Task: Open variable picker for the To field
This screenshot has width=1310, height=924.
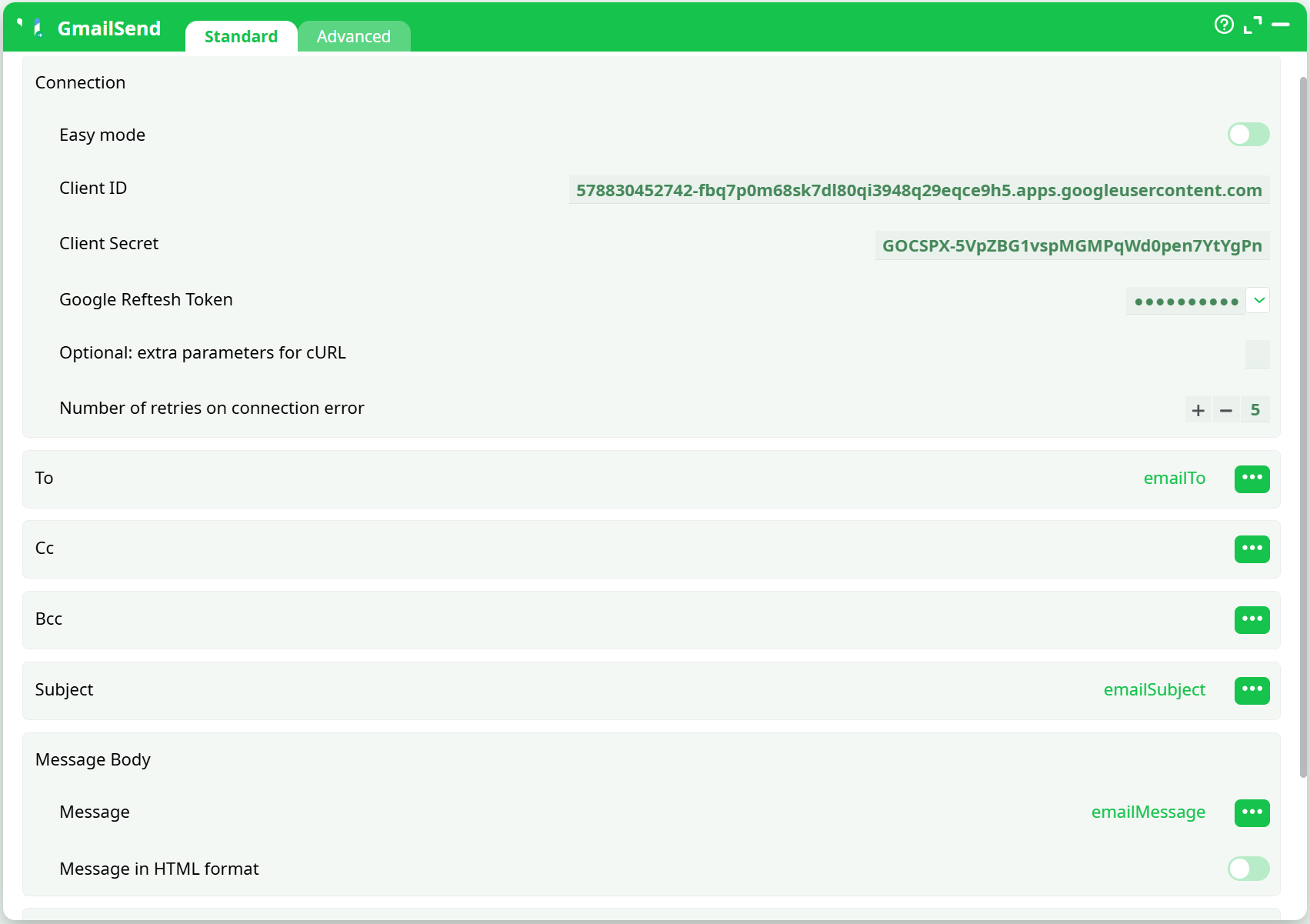Action: pos(1252,479)
